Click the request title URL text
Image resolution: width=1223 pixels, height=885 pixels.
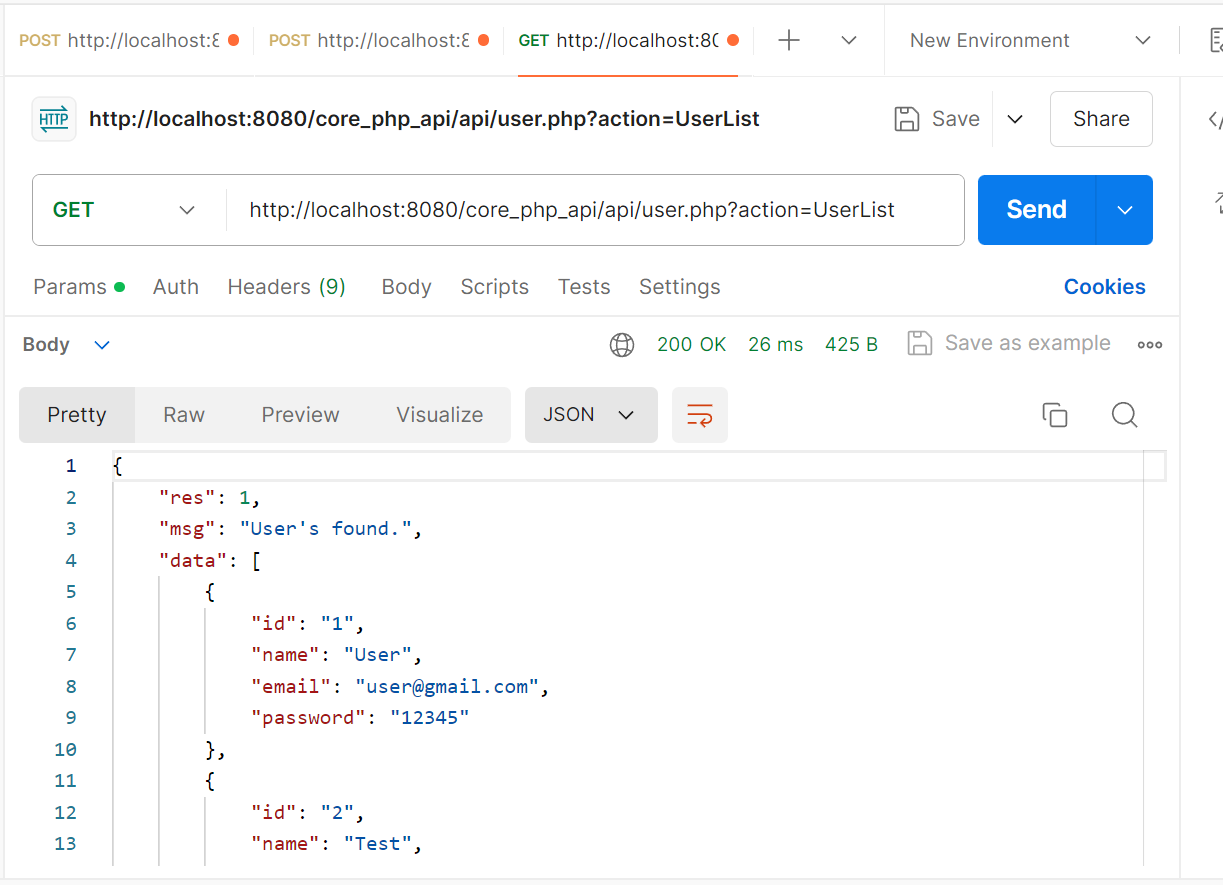[424, 119]
